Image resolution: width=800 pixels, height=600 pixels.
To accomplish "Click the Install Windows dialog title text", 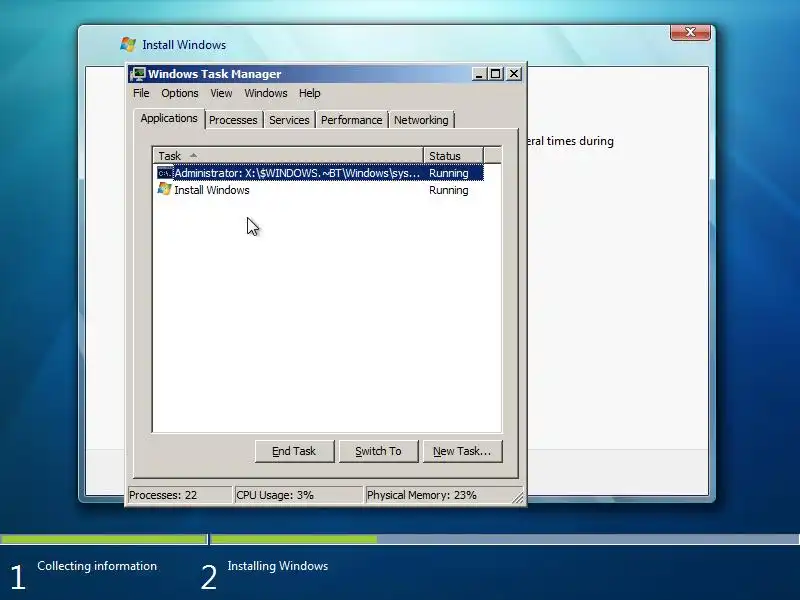I will click(184, 45).
